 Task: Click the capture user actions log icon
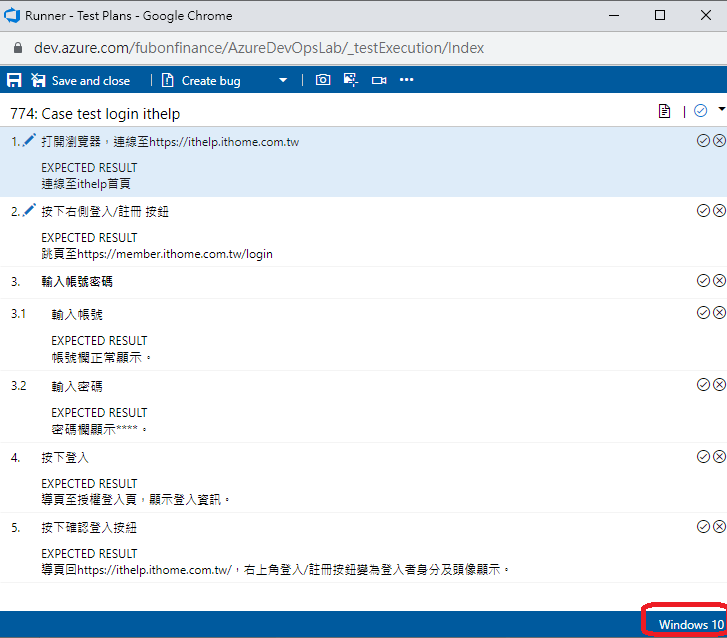point(351,80)
